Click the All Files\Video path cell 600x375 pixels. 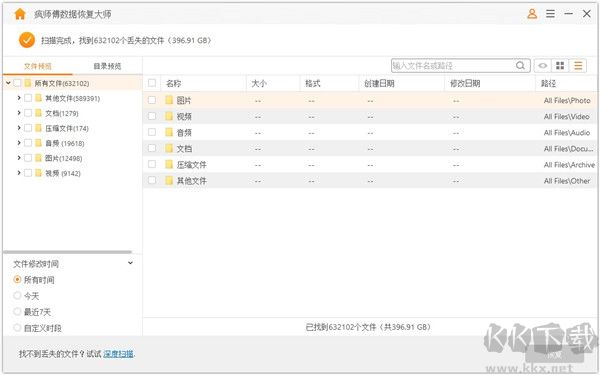pyautogui.click(x=566, y=117)
